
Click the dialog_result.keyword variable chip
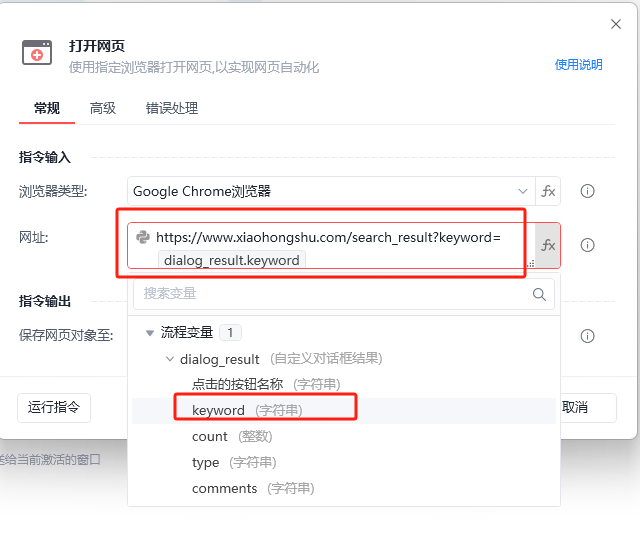coord(231,260)
